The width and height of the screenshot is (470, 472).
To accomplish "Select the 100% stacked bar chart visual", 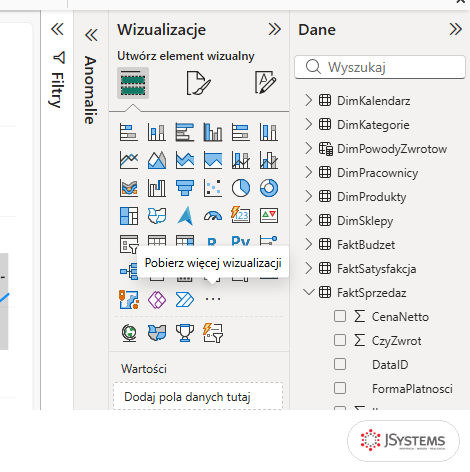I will coord(241,132).
